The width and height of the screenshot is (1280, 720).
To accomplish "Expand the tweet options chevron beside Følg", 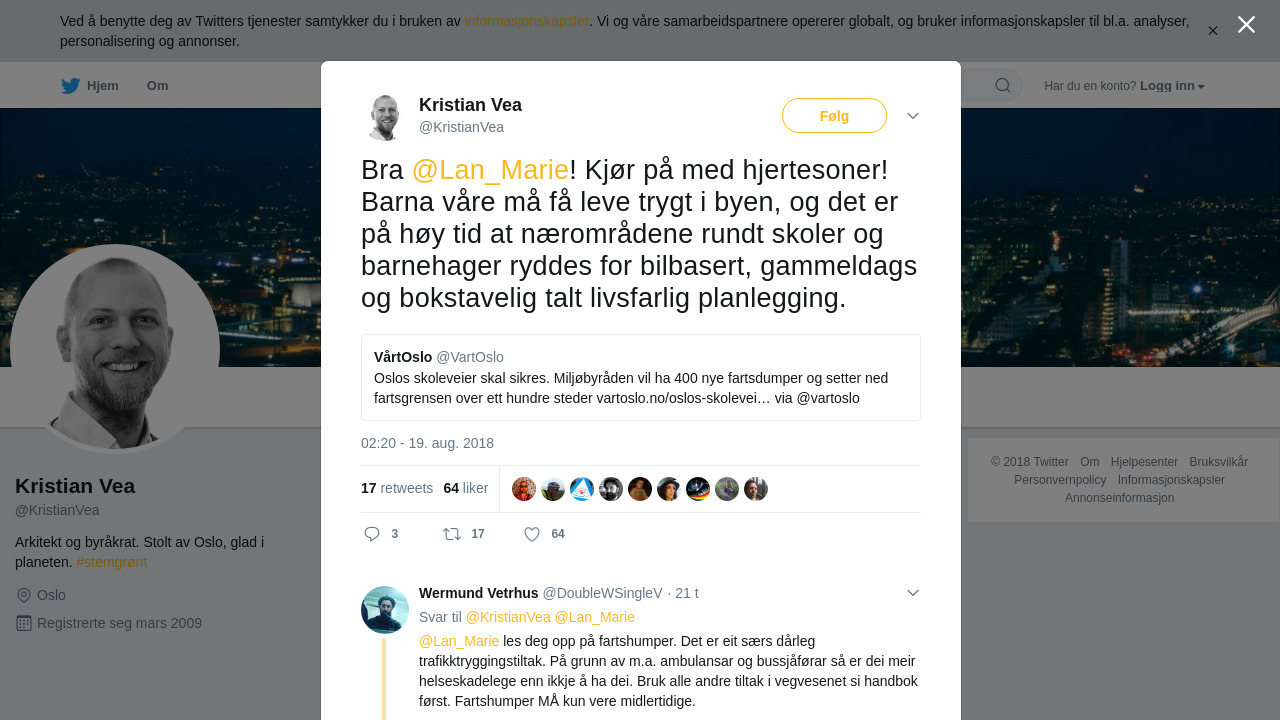I will coord(913,116).
